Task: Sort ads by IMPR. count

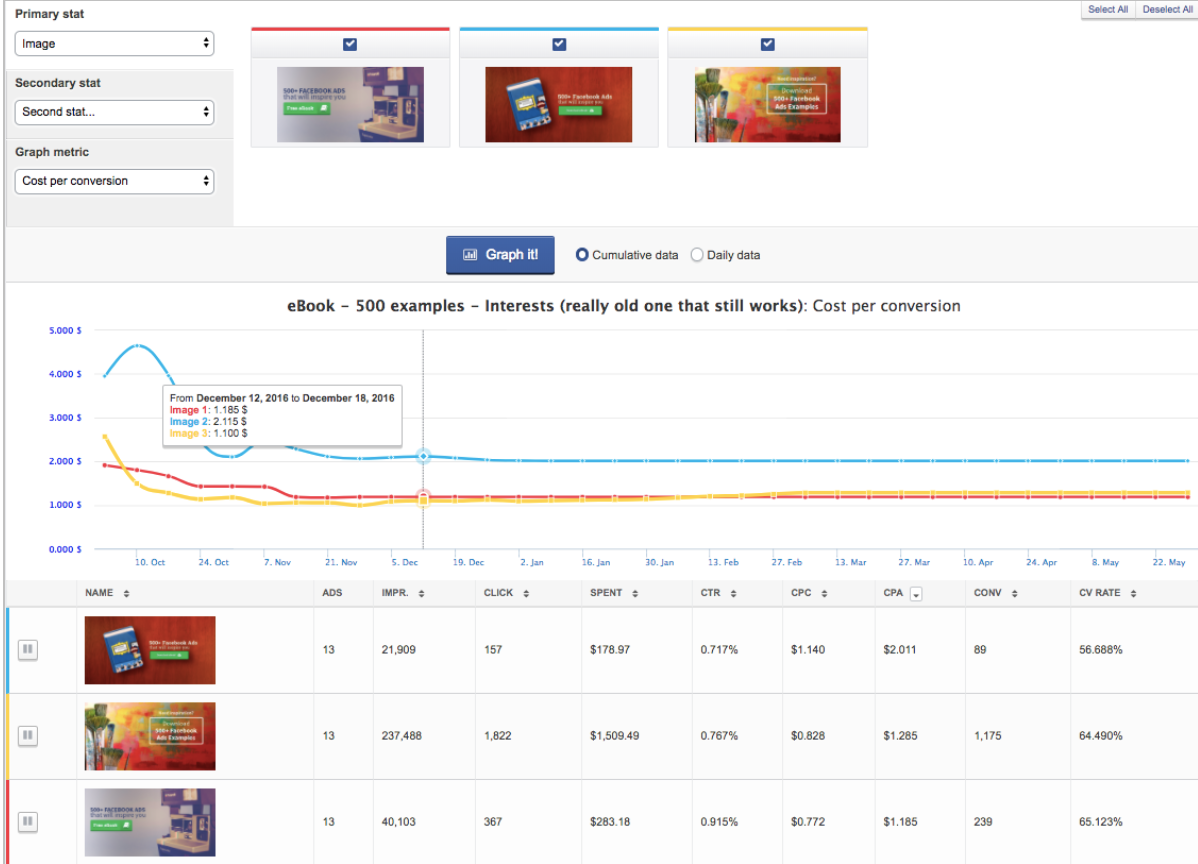Action: pyautogui.click(x=421, y=592)
